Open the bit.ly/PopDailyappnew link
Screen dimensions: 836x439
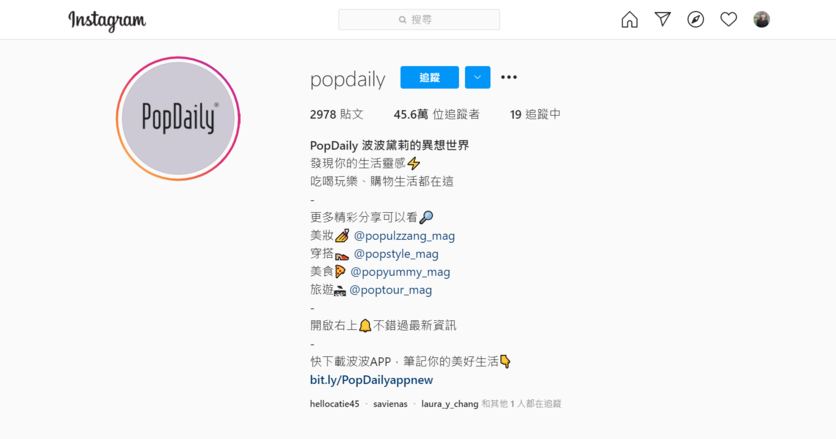click(371, 380)
